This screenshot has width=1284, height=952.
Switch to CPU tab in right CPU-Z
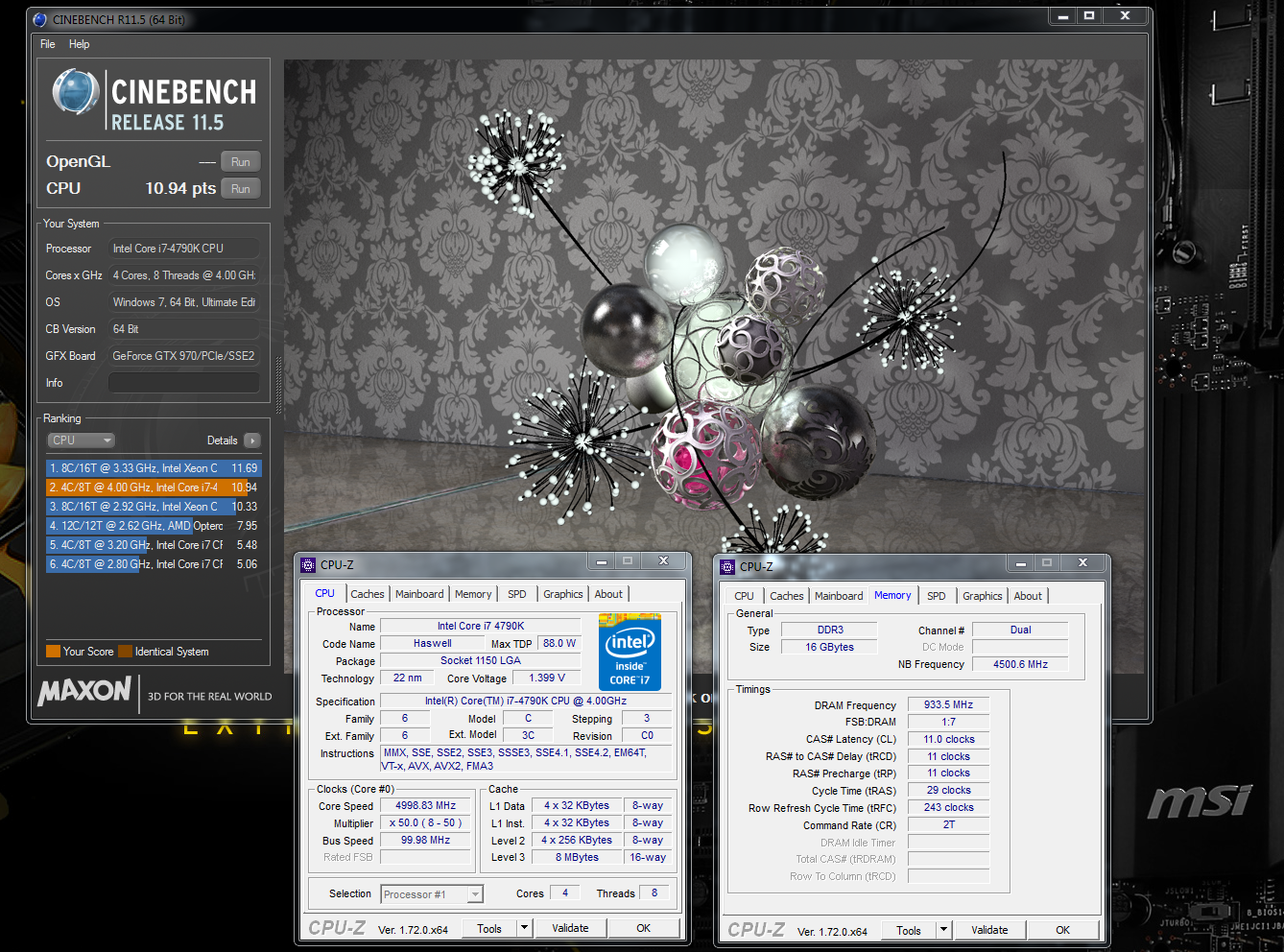click(x=744, y=596)
